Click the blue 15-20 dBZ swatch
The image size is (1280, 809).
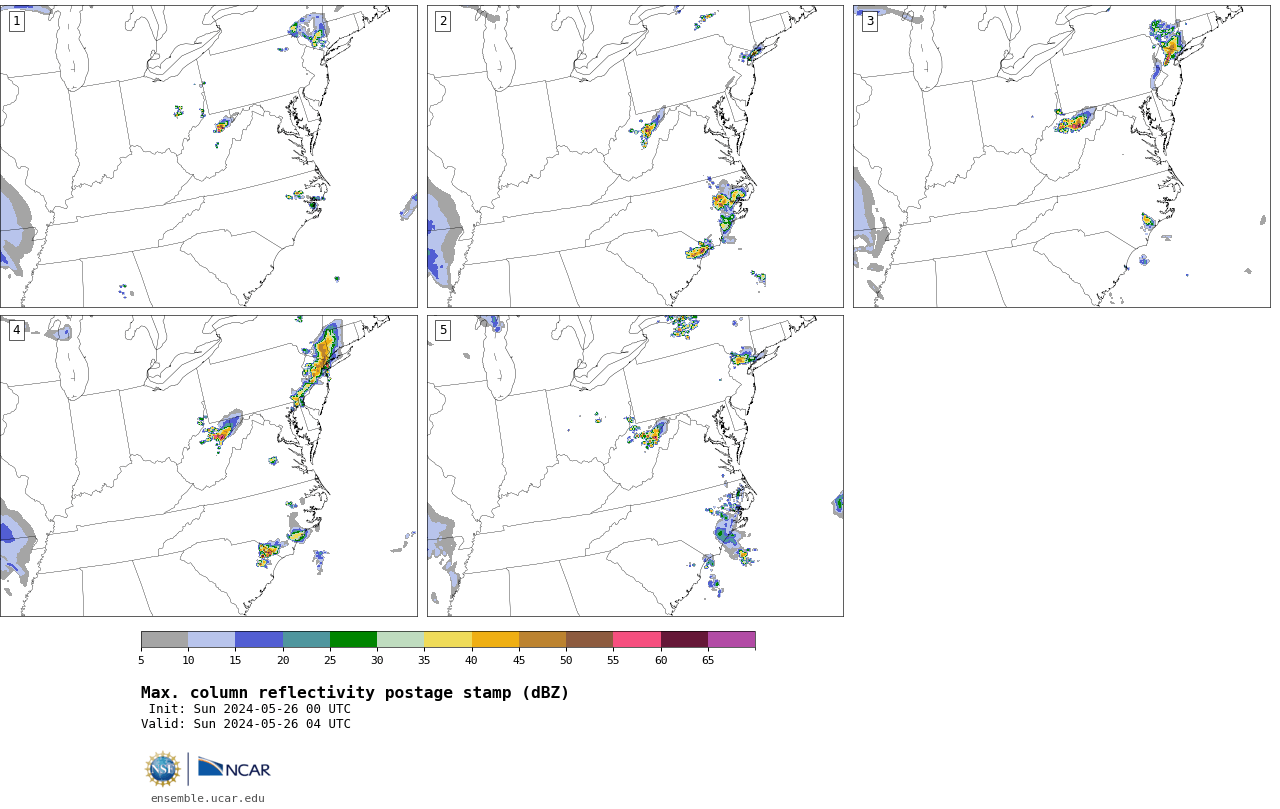[259, 640]
